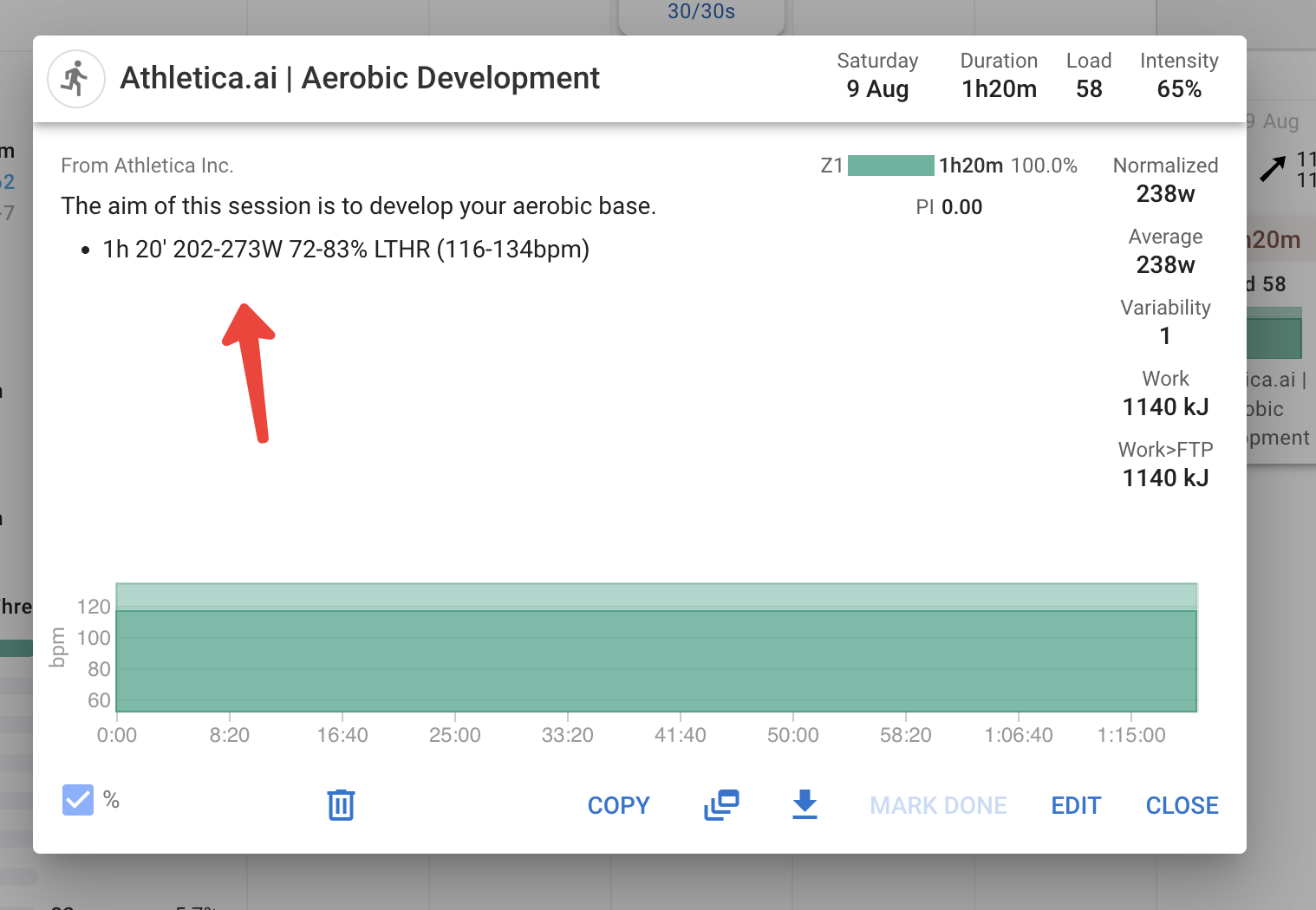Click the 'From Athletica Inc.' label
The width and height of the screenshot is (1316, 910).
click(x=147, y=166)
